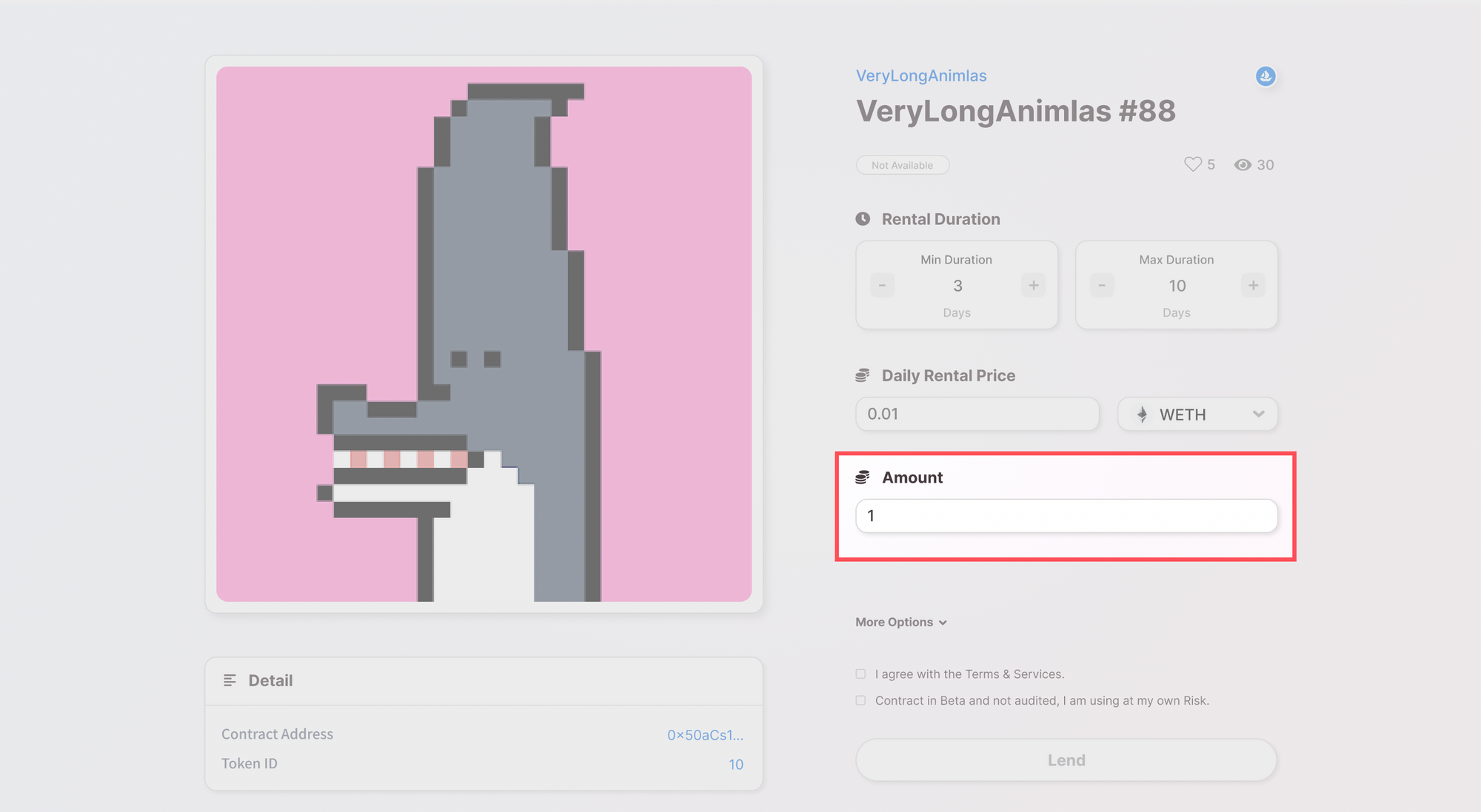Decrease Max Duration with minus
The height and width of the screenshot is (812, 1481).
(1102, 286)
